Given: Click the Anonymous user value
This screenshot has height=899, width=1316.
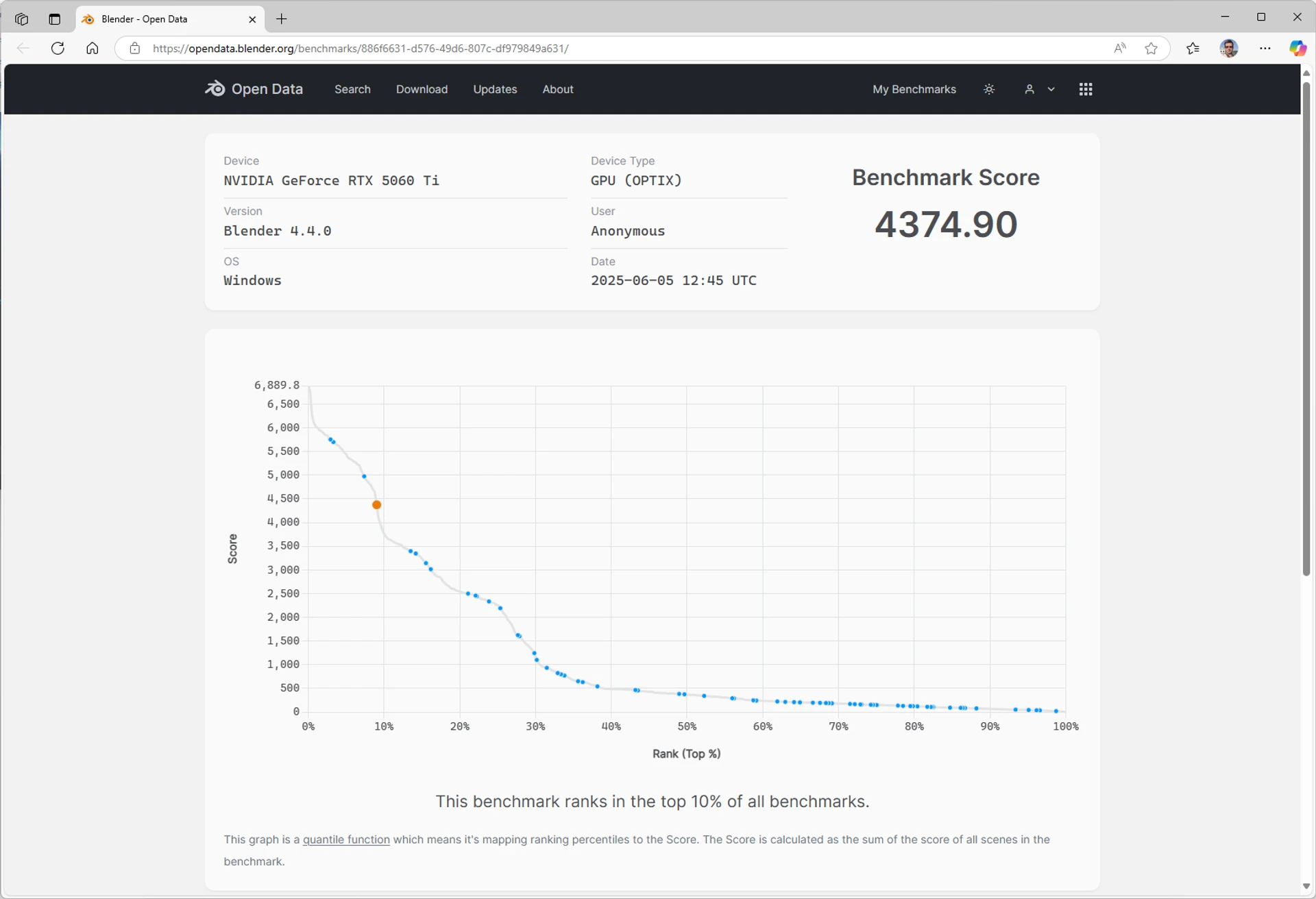Looking at the screenshot, I should [x=628, y=231].
